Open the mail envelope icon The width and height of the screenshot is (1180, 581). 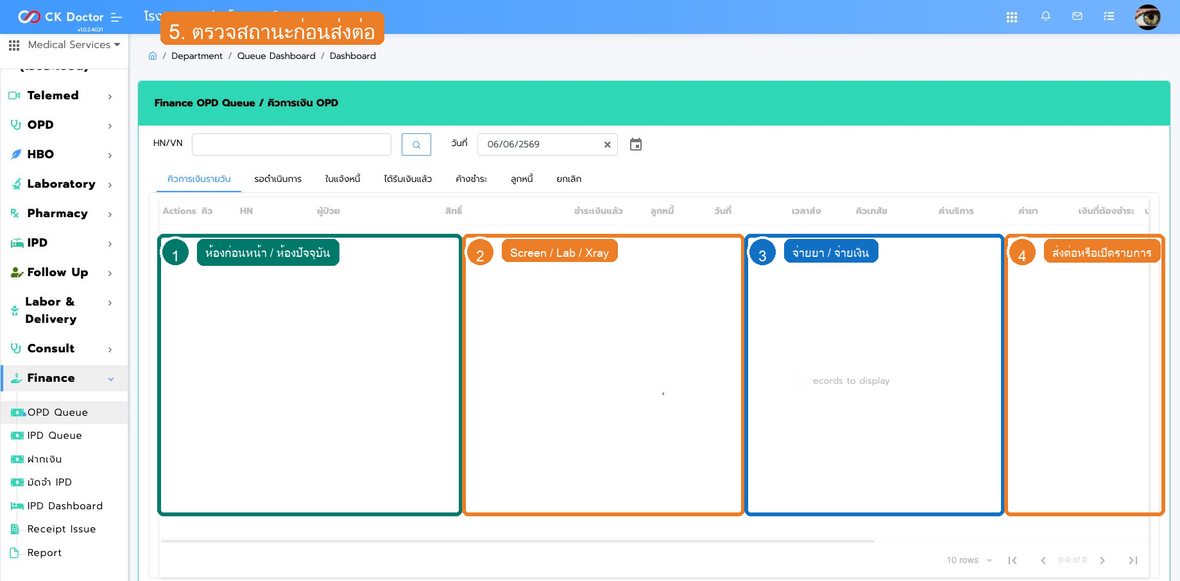click(x=1078, y=16)
